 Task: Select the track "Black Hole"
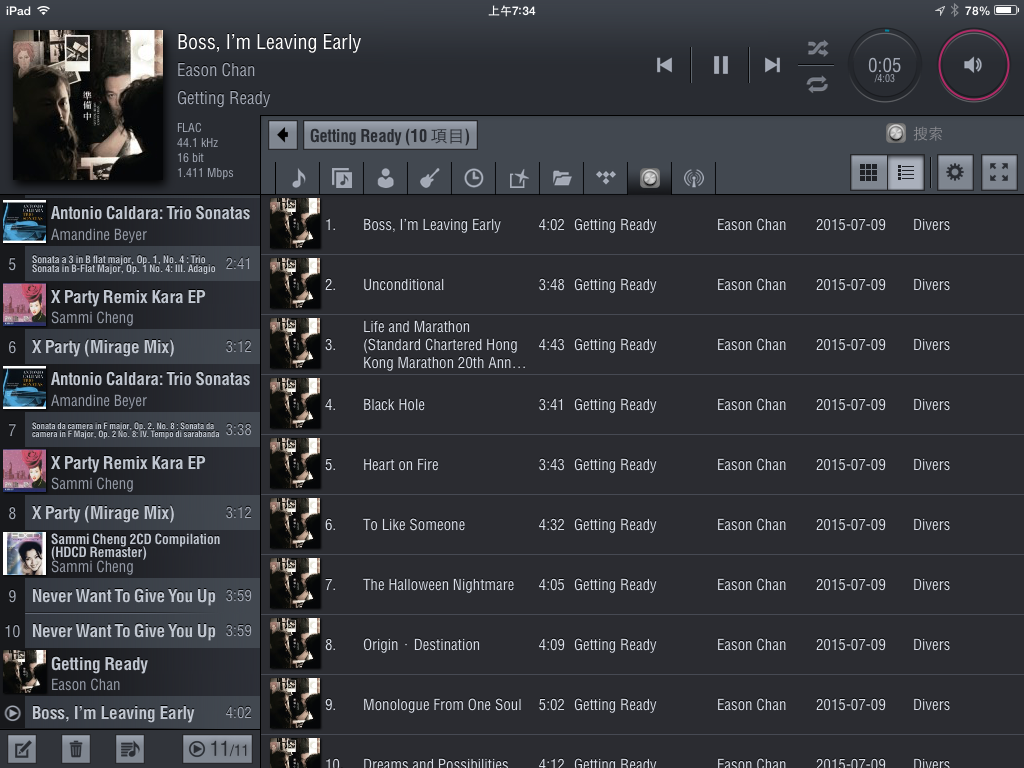pyautogui.click(x=394, y=405)
